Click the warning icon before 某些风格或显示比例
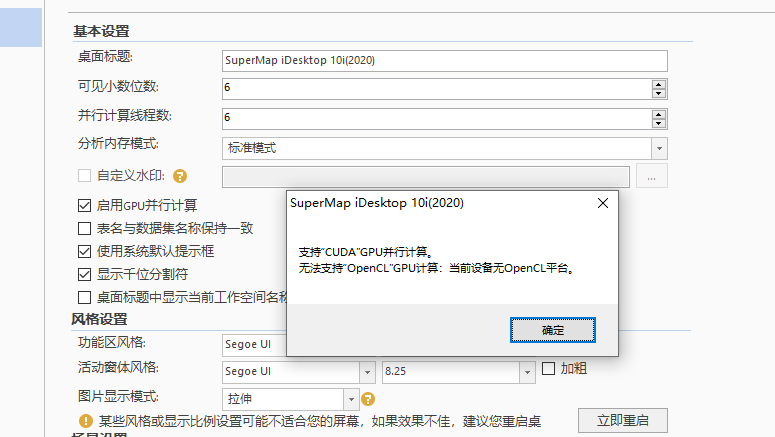Image resolution: width=775 pixels, height=437 pixels. click(86, 421)
